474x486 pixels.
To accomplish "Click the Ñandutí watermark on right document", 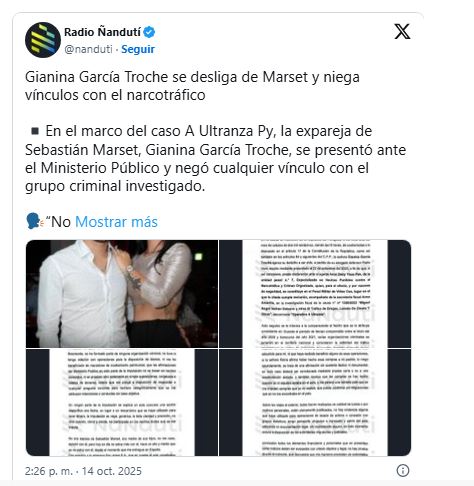I will coord(315,315).
